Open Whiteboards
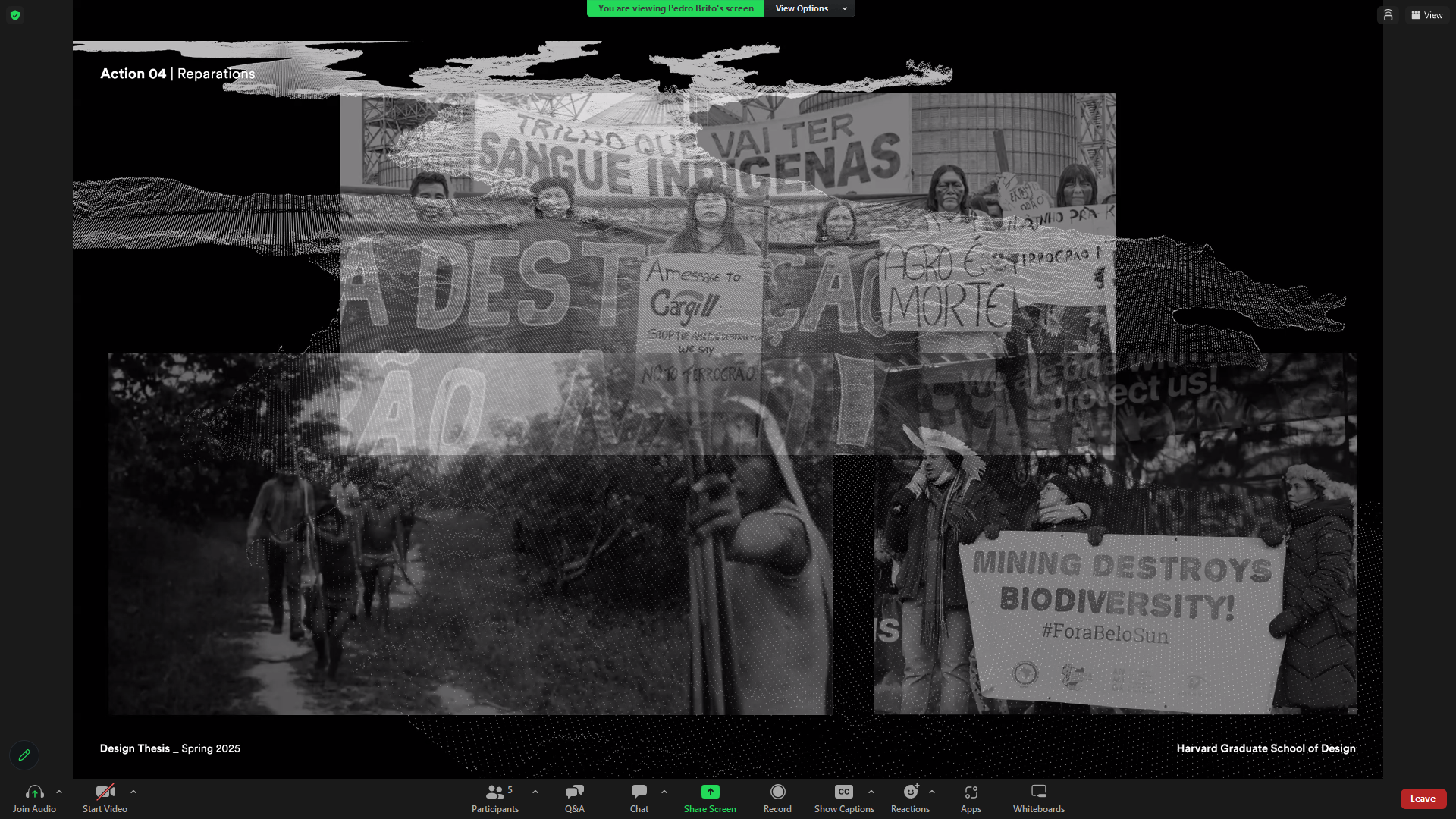The image size is (1456, 819). [1039, 799]
